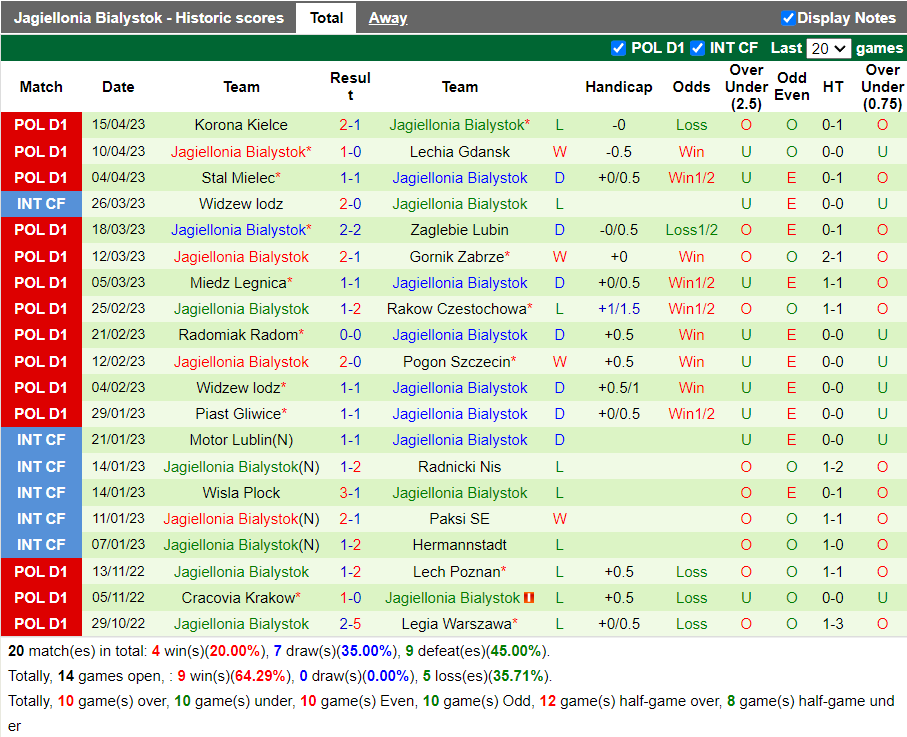Select the Lech Poznan team name

click(x=455, y=571)
